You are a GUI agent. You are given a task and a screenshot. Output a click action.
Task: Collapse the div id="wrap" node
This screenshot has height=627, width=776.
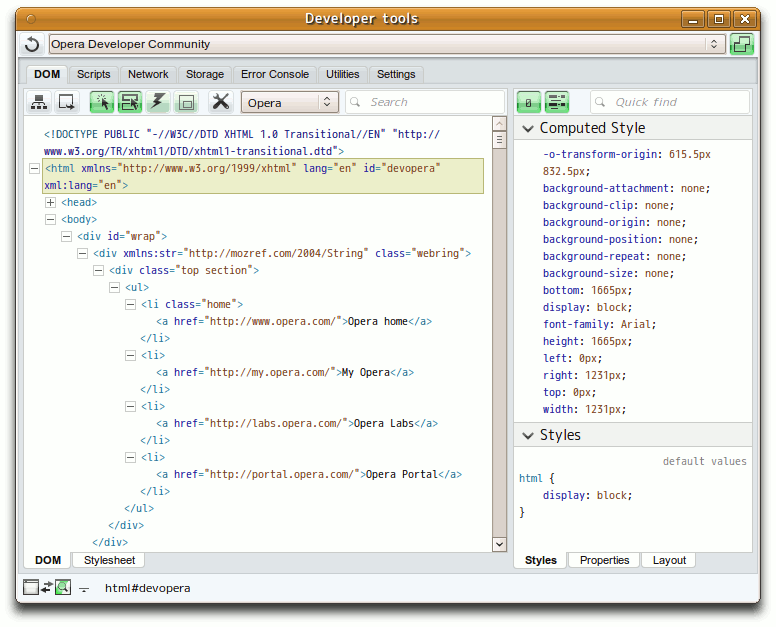click(66, 237)
